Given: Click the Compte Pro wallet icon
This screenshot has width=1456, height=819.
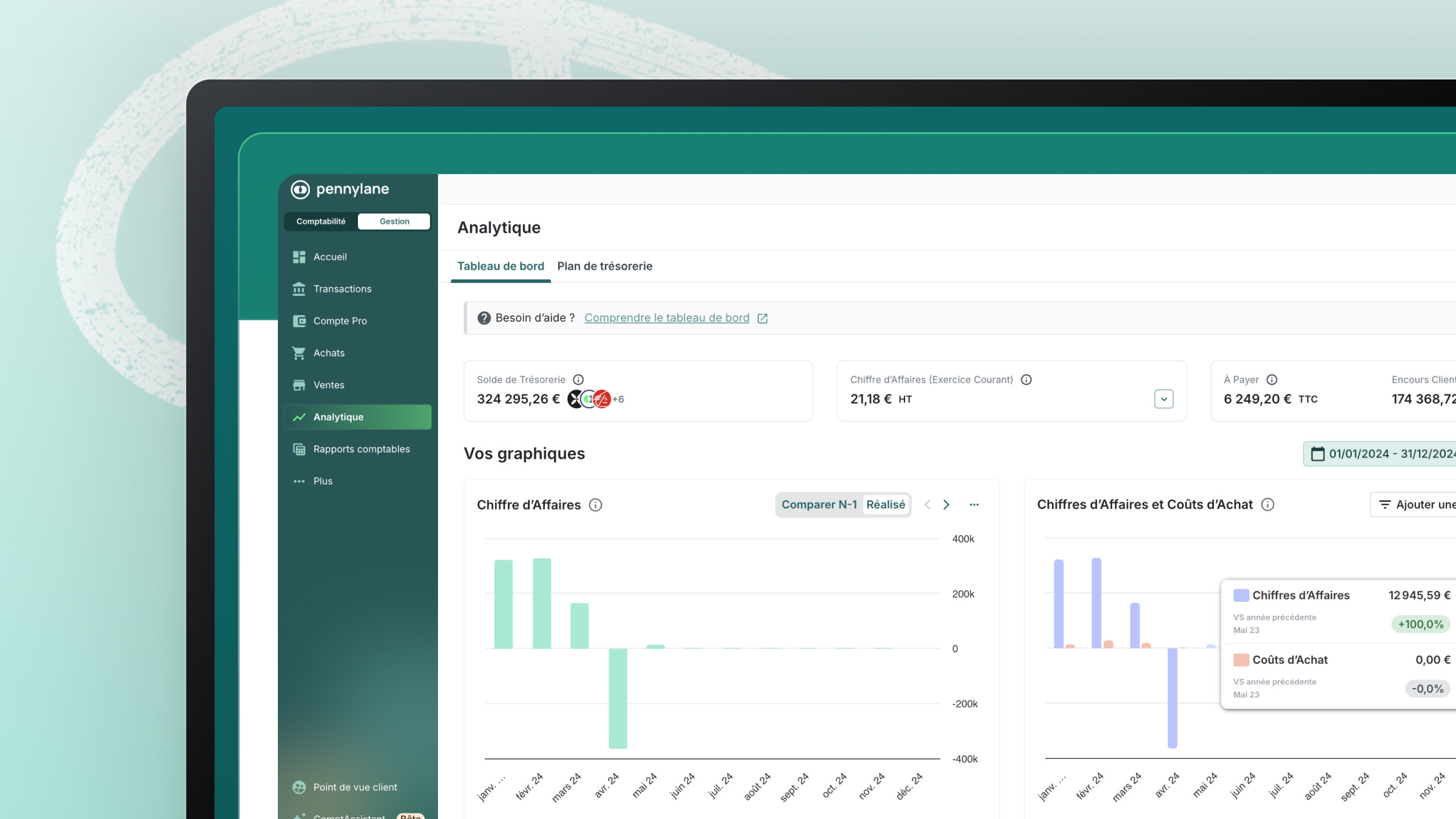Looking at the screenshot, I should 299,321.
